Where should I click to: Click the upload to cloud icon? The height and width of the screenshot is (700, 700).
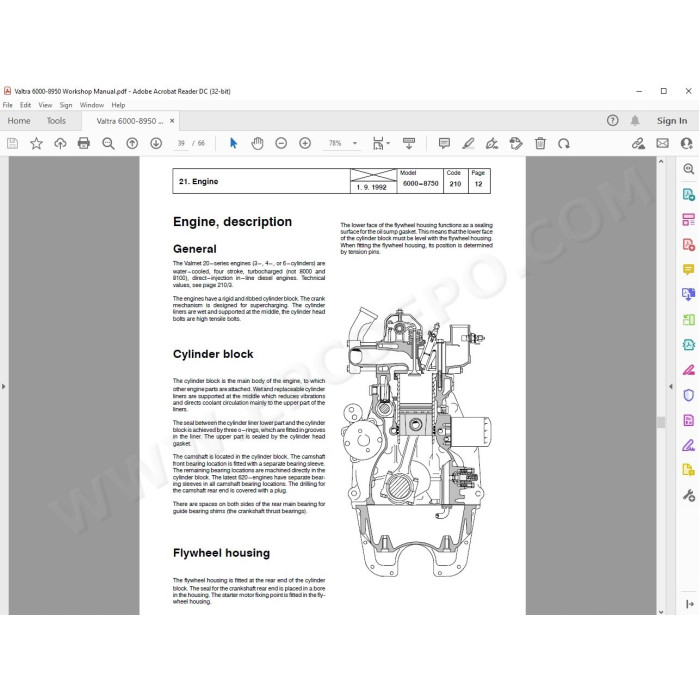click(x=60, y=143)
